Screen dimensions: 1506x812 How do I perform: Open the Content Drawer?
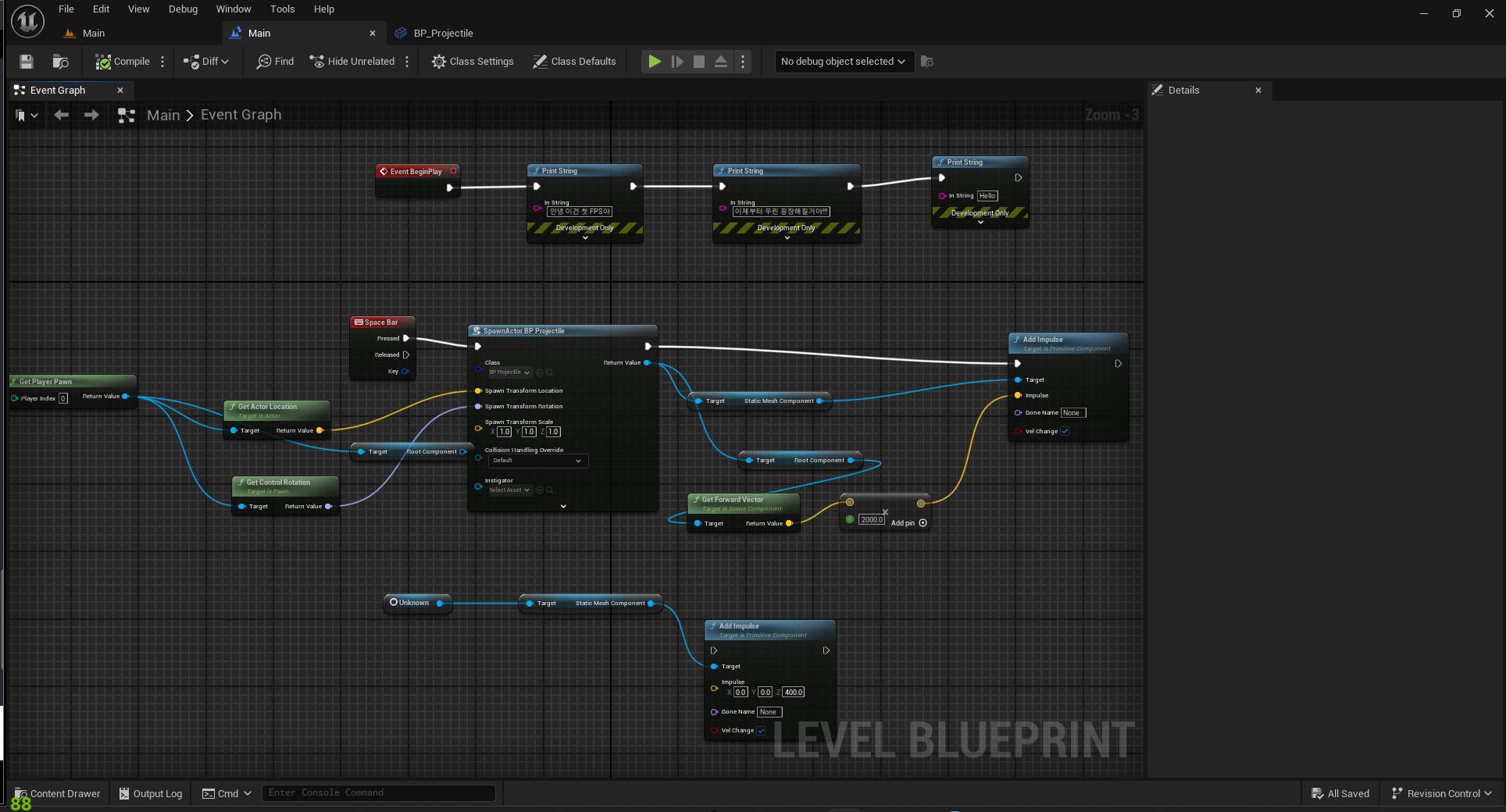[x=57, y=793]
